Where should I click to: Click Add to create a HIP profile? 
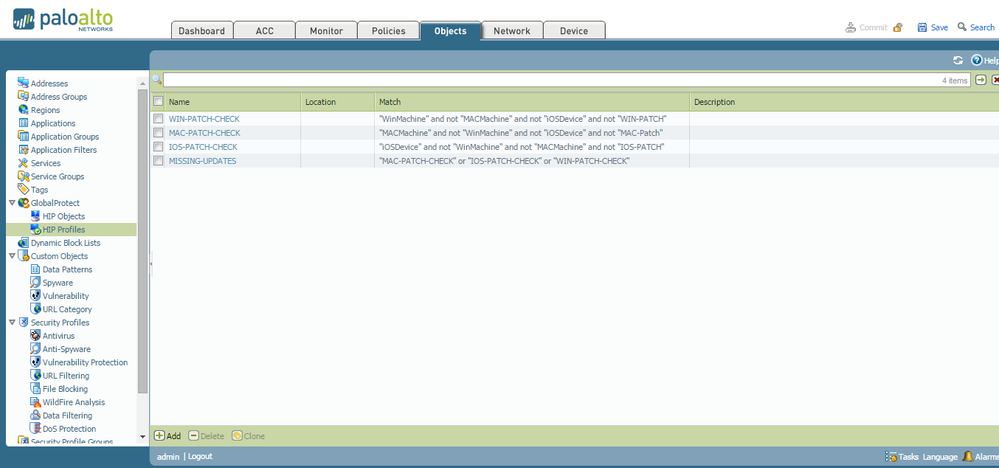click(x=167, y=436)
